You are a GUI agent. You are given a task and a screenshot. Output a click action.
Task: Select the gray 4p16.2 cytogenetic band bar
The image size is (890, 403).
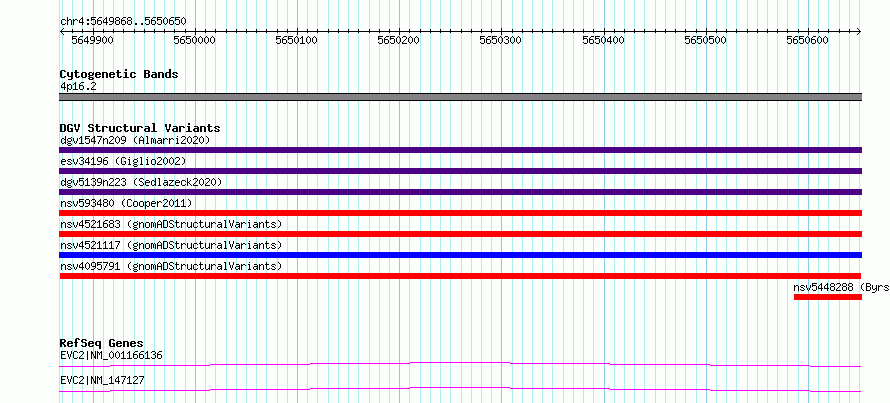tap(460, 97)
